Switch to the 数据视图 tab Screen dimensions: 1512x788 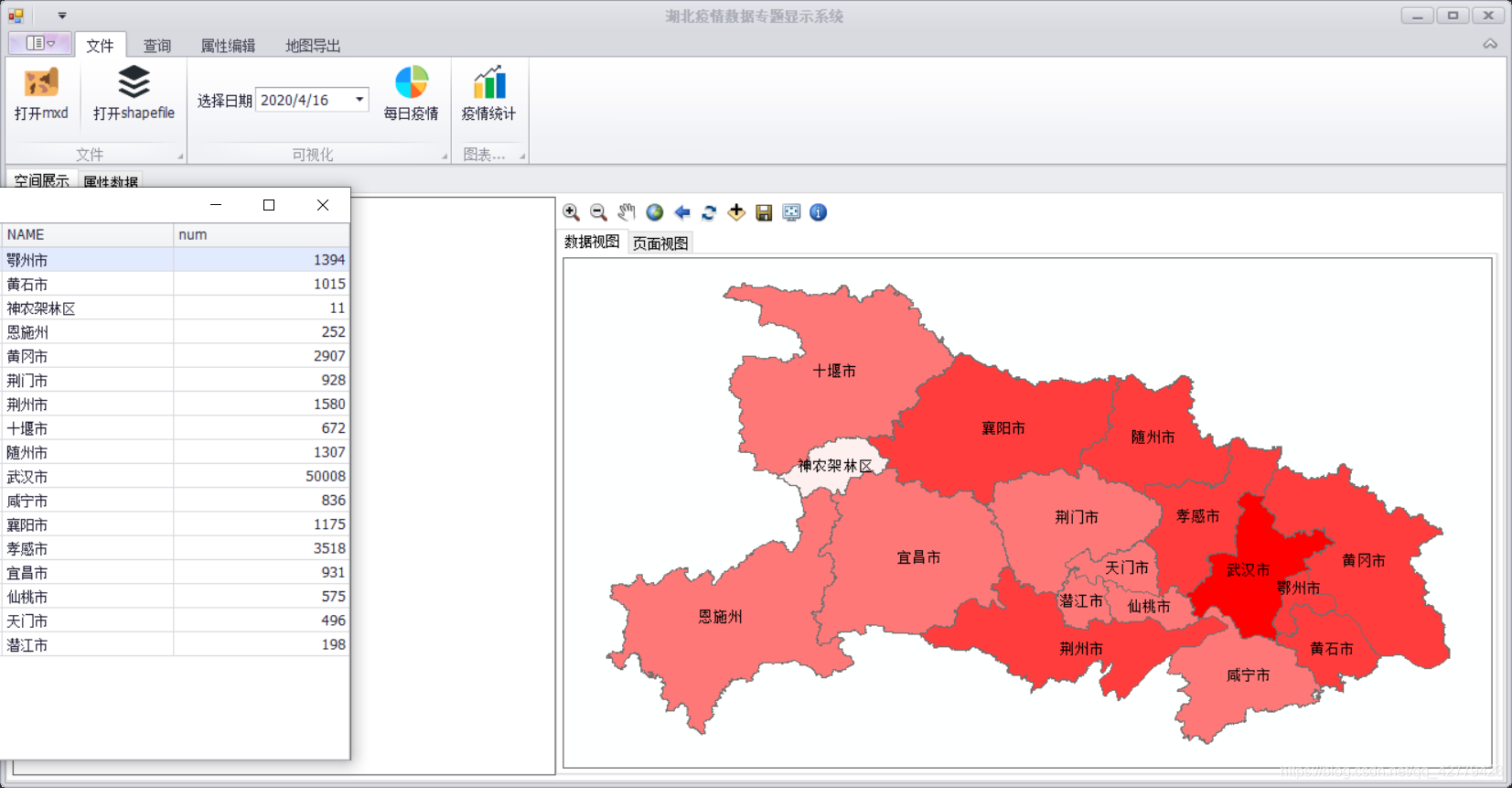[592, 242]
